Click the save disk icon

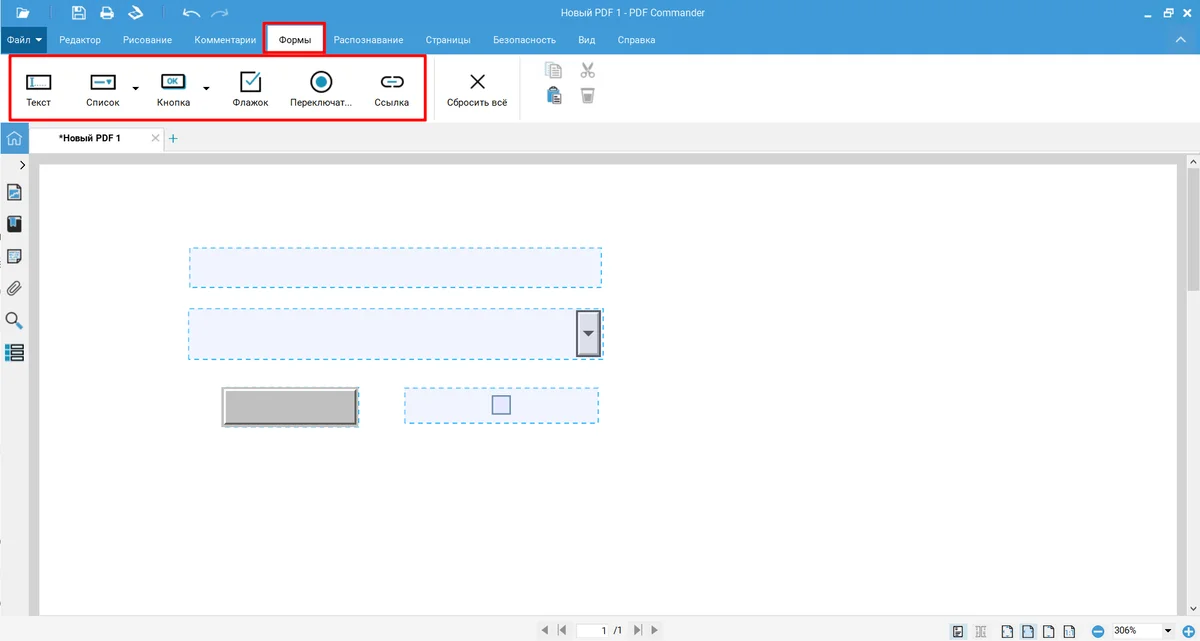79,13
